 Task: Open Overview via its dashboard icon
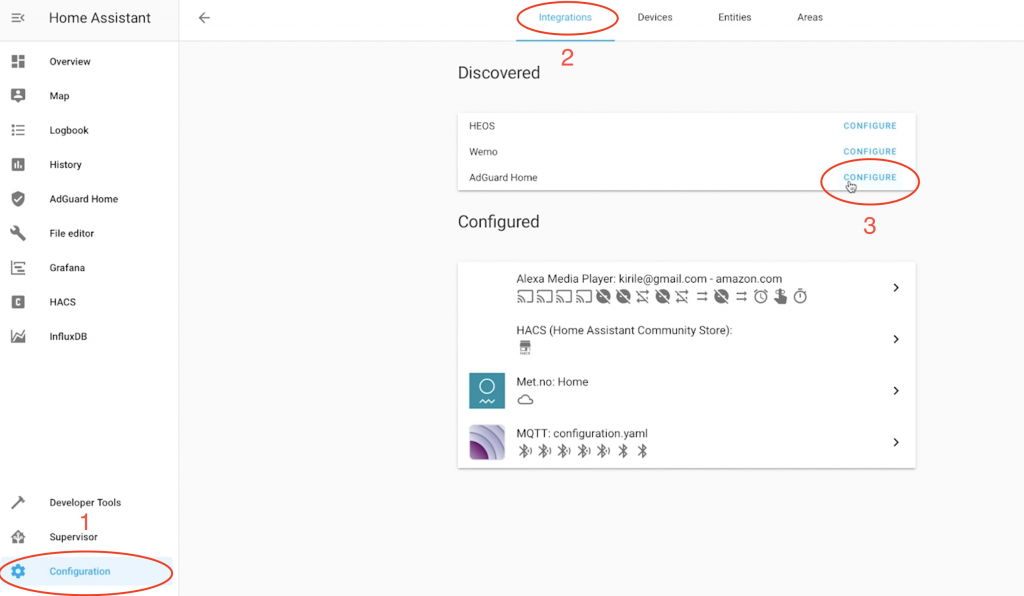point(18,61)
